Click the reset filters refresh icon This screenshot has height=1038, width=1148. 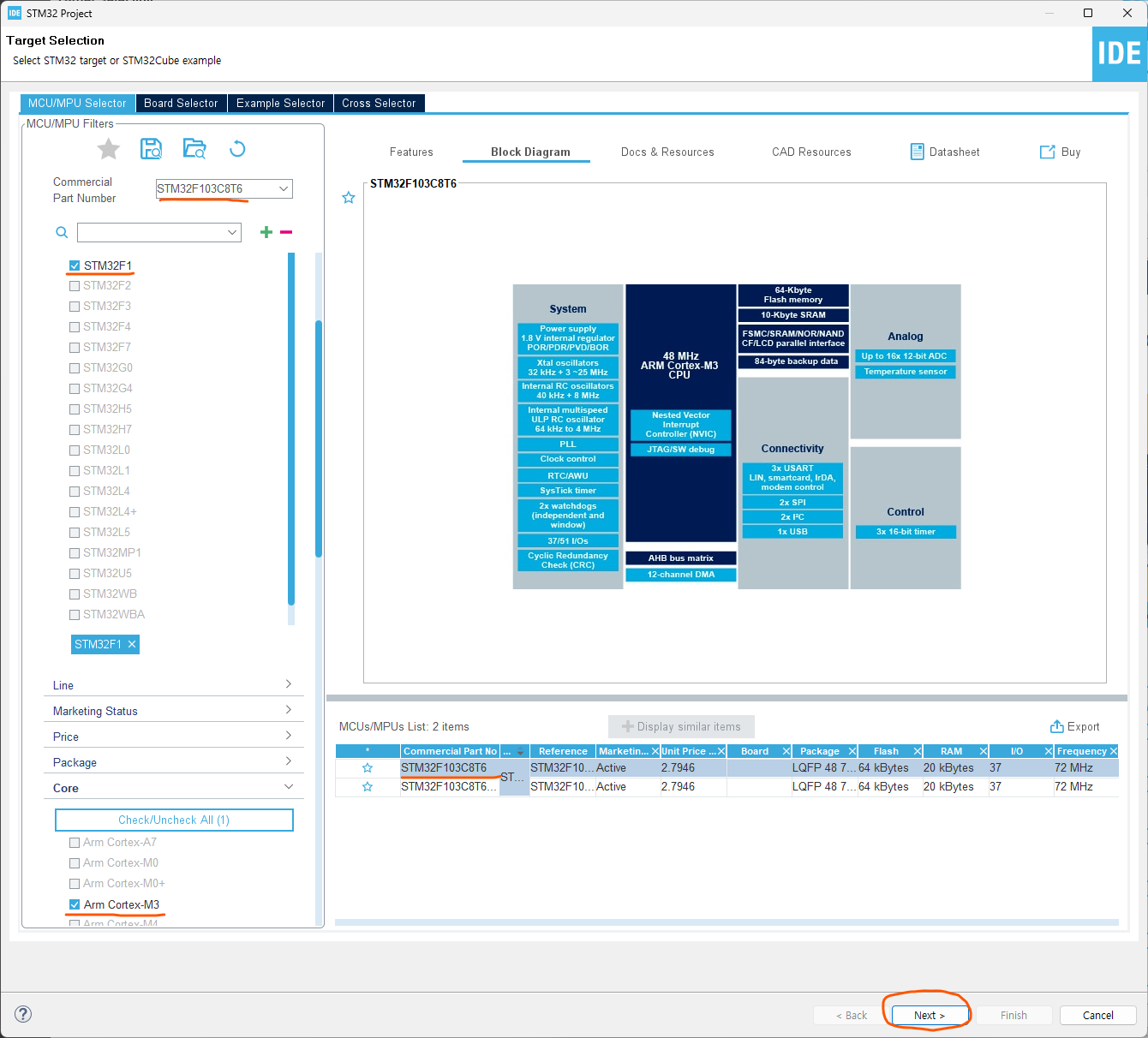tap(237, 149)
